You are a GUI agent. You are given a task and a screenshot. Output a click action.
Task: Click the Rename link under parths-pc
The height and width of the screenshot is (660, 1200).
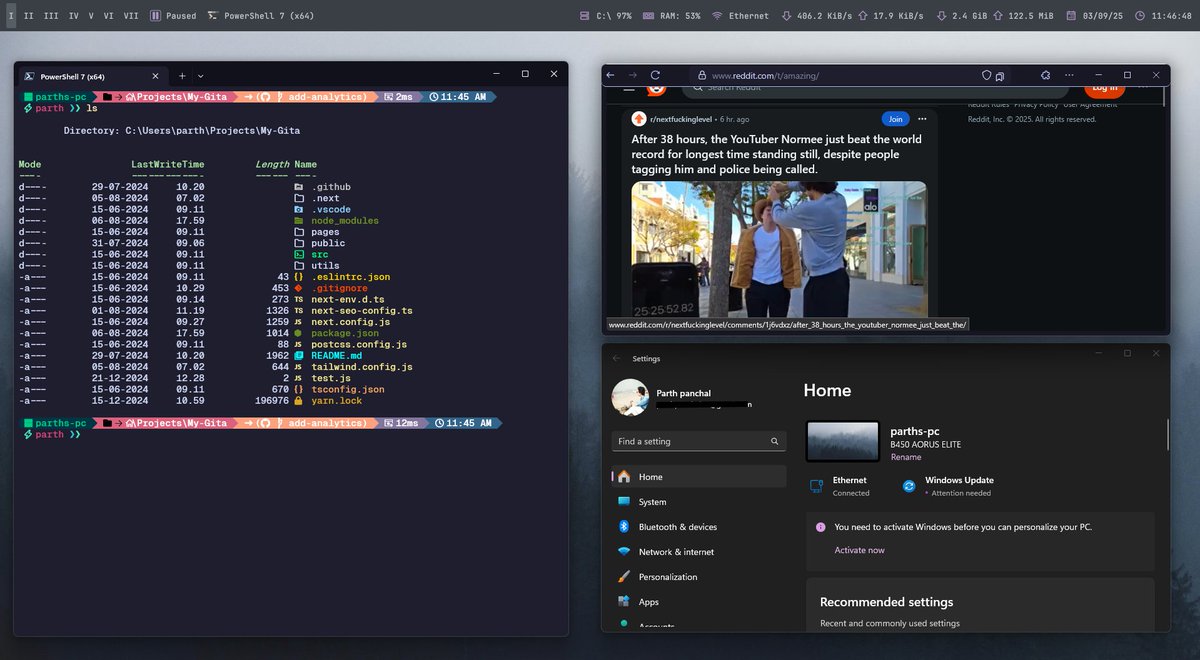(906, 457)
